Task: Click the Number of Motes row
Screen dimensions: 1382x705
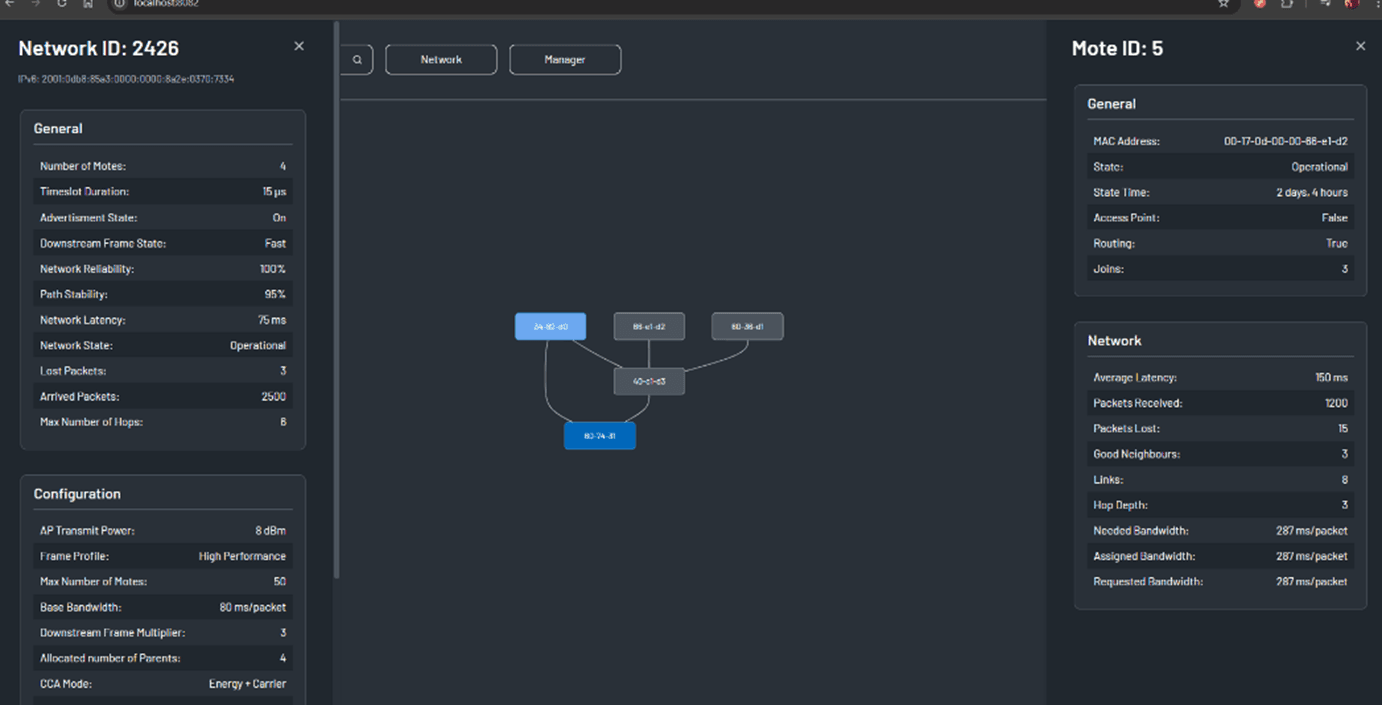Action: [163, 166]
